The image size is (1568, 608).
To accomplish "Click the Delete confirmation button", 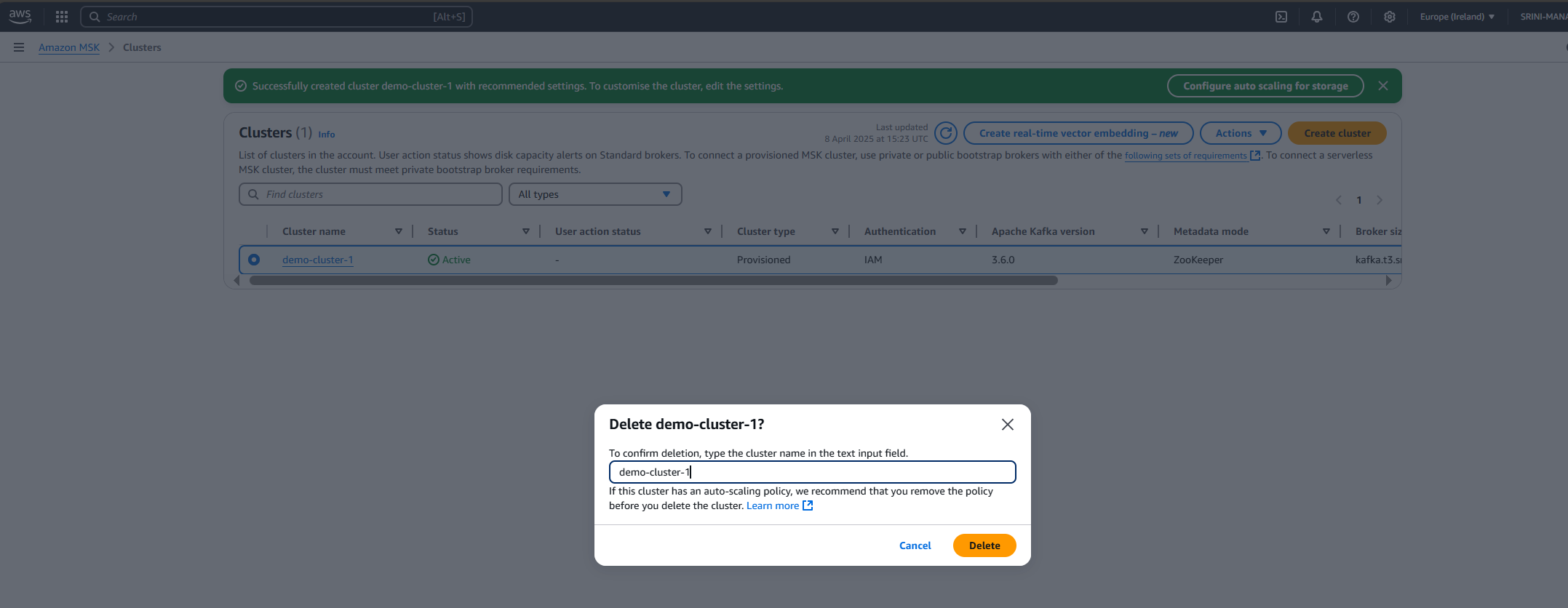I will point(984,545).
